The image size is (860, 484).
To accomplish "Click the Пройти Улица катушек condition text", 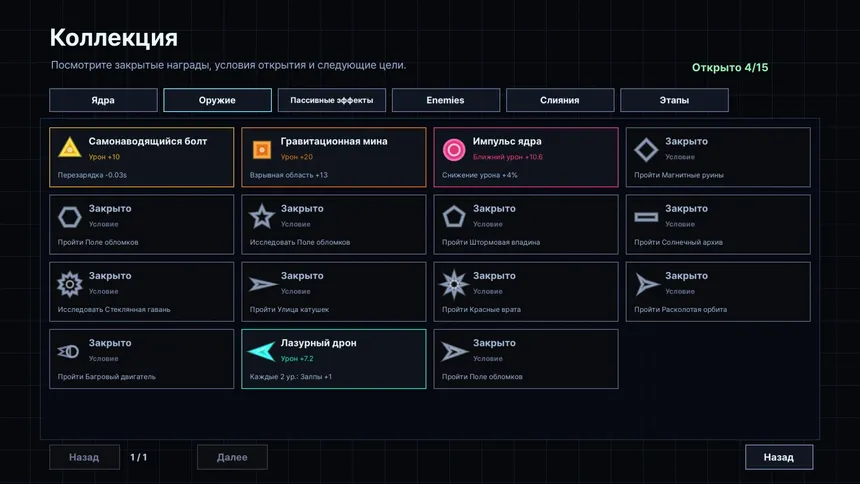I will 289,309.
